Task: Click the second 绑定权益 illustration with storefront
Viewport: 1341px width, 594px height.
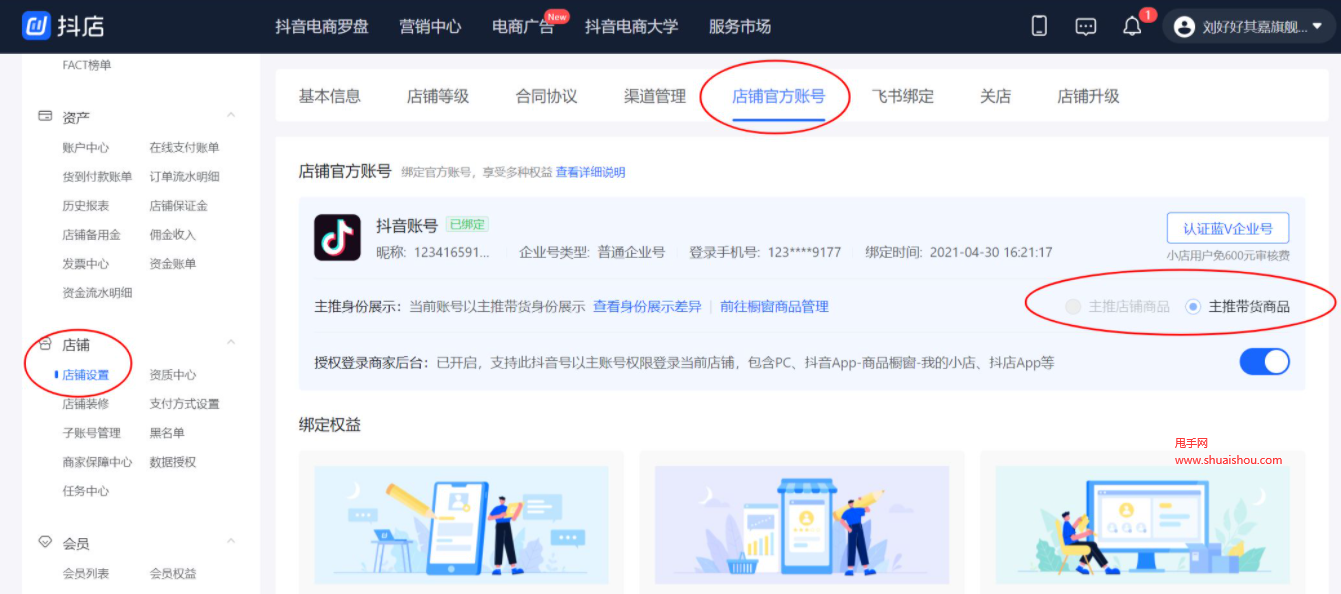Action: pos(802,524)
